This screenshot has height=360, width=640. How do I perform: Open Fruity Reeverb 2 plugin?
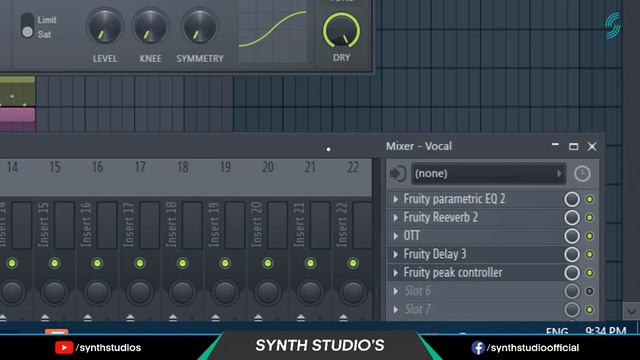440,218
